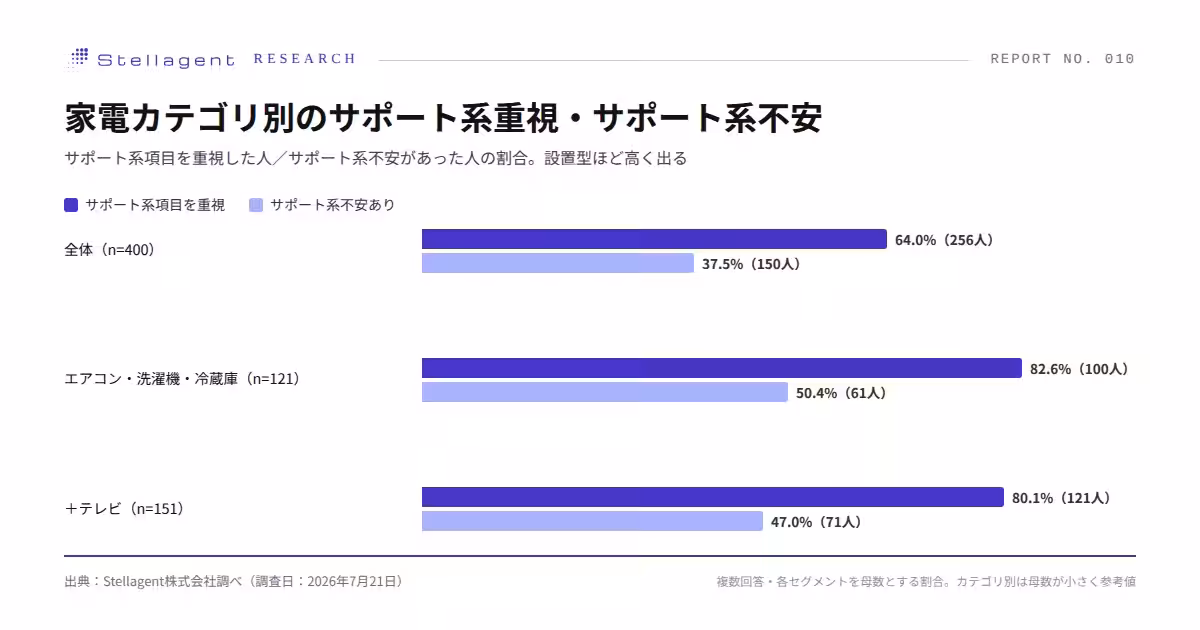
Task: Click the 出典 source citation text
Action: pos(234,581)
